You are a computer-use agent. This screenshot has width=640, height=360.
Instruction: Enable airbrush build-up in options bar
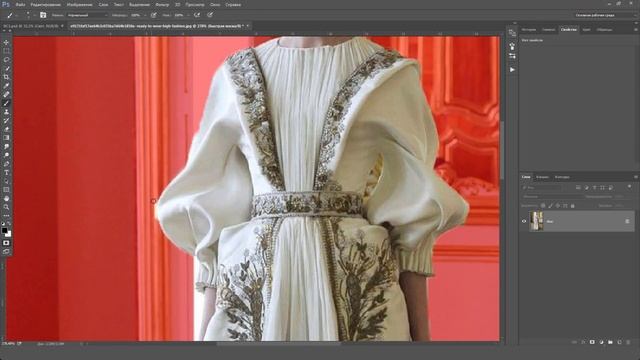point(197,15)
